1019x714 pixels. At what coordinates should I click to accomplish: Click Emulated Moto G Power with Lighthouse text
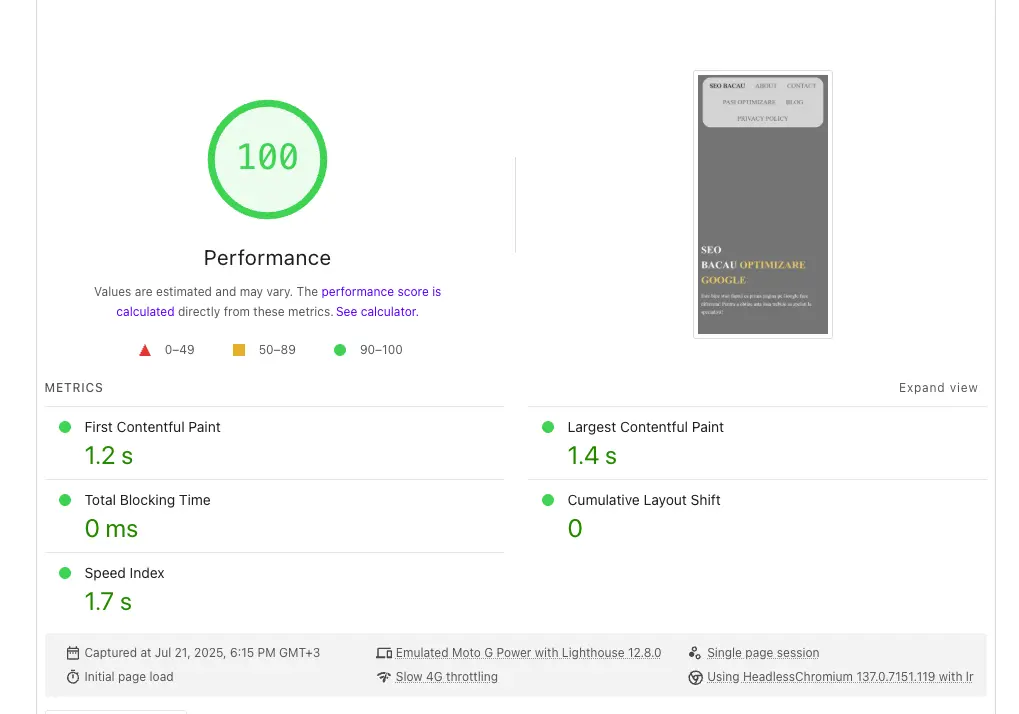point(528,653)
